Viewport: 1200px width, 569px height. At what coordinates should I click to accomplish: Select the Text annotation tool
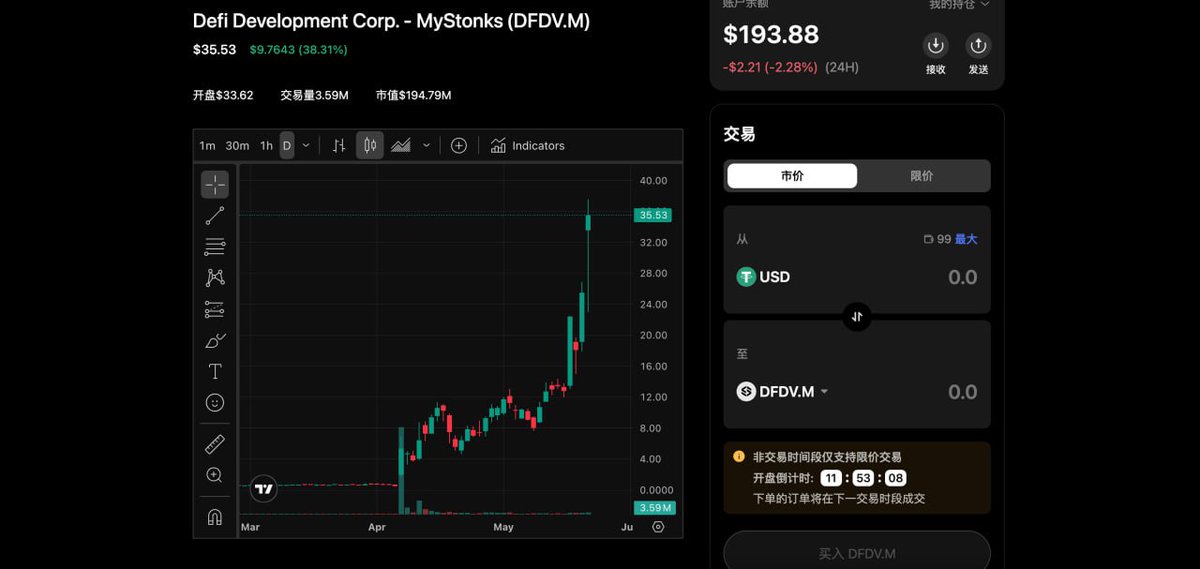[215, 371]
